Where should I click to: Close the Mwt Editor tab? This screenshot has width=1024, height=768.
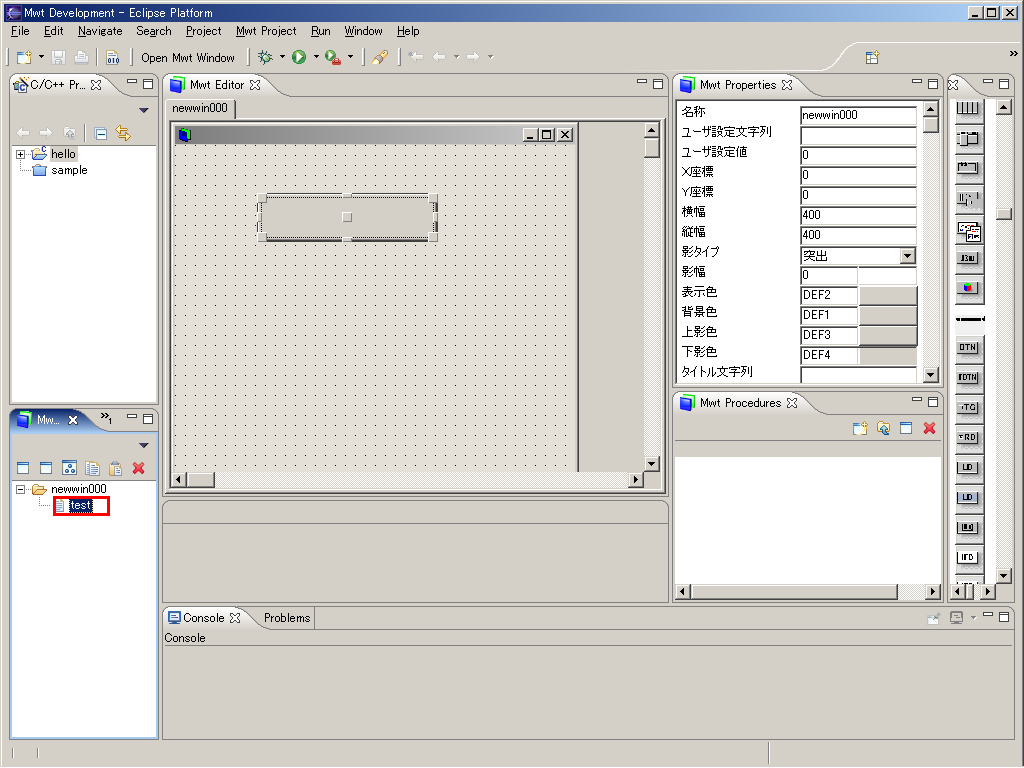click(255, 85)
